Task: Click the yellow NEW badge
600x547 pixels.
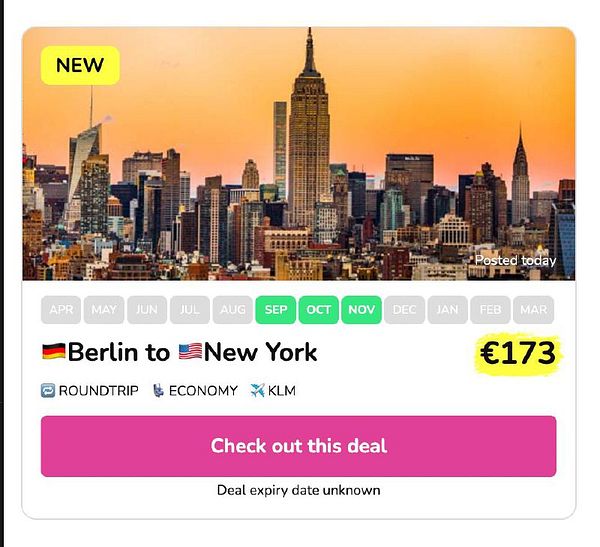Action: (80, 65)
